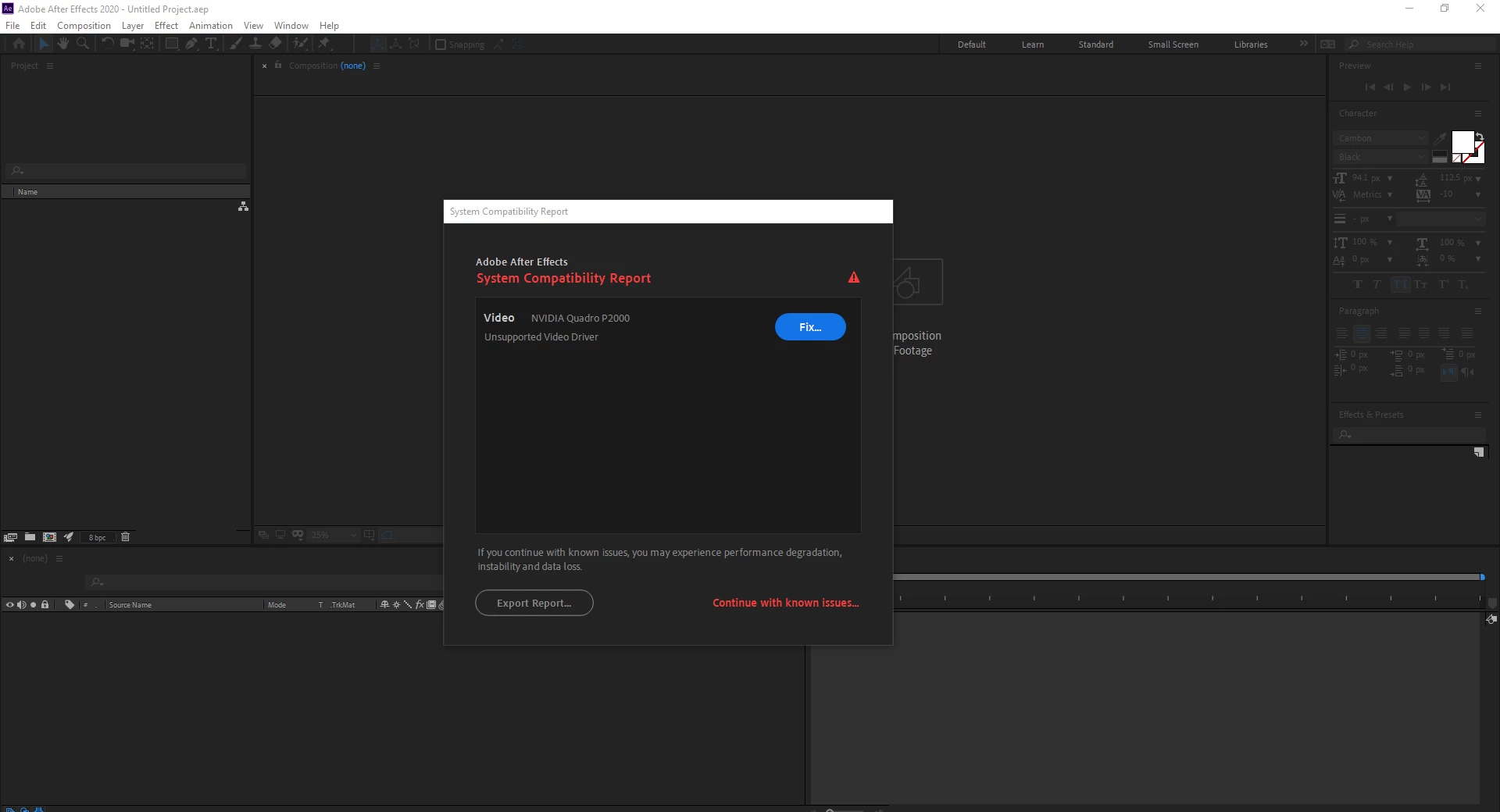This screenshot has width=1500, height=812.
Task: Open the File menu
Action: coord(12,25)
